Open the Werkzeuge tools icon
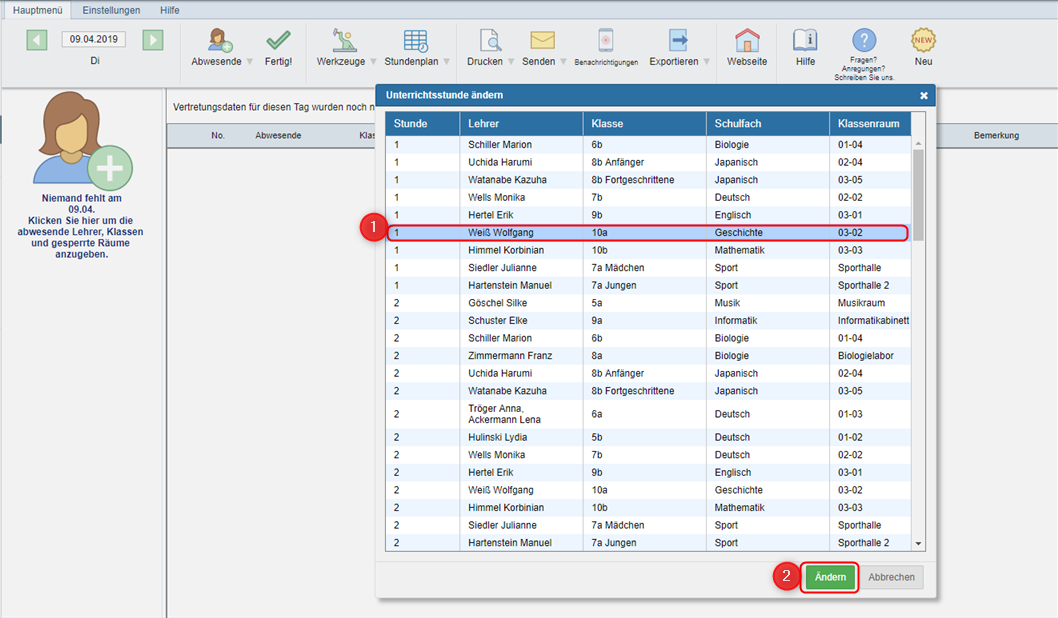 344,40
